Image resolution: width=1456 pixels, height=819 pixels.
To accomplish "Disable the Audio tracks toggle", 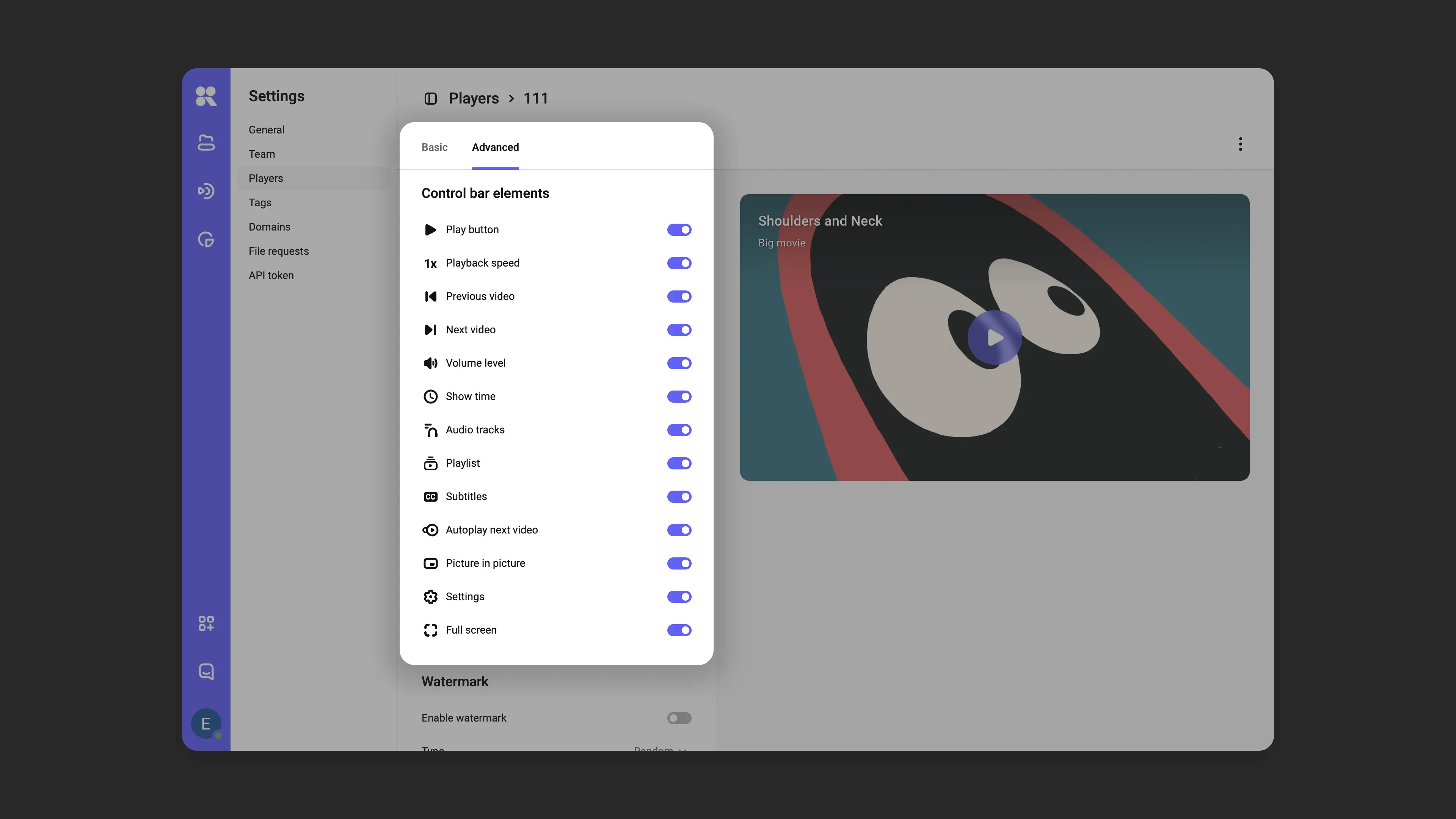I will pyautogui.click(x=679, y=430).
